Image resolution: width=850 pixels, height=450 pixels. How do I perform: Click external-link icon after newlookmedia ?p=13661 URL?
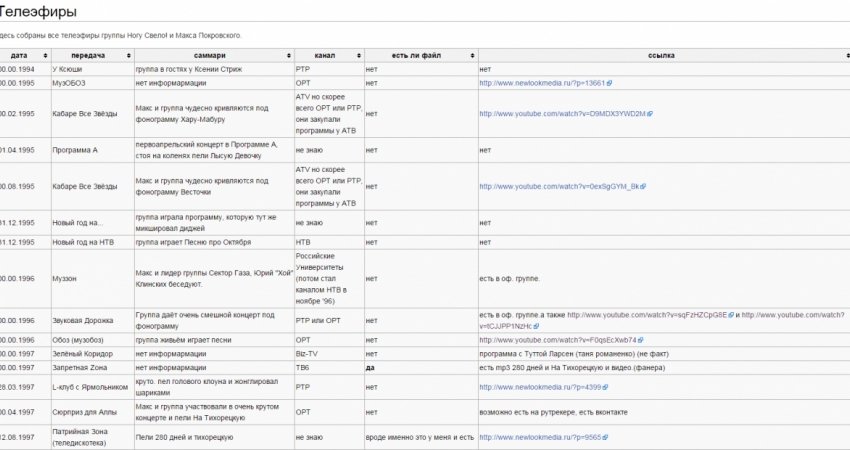[x=609, y=83]
